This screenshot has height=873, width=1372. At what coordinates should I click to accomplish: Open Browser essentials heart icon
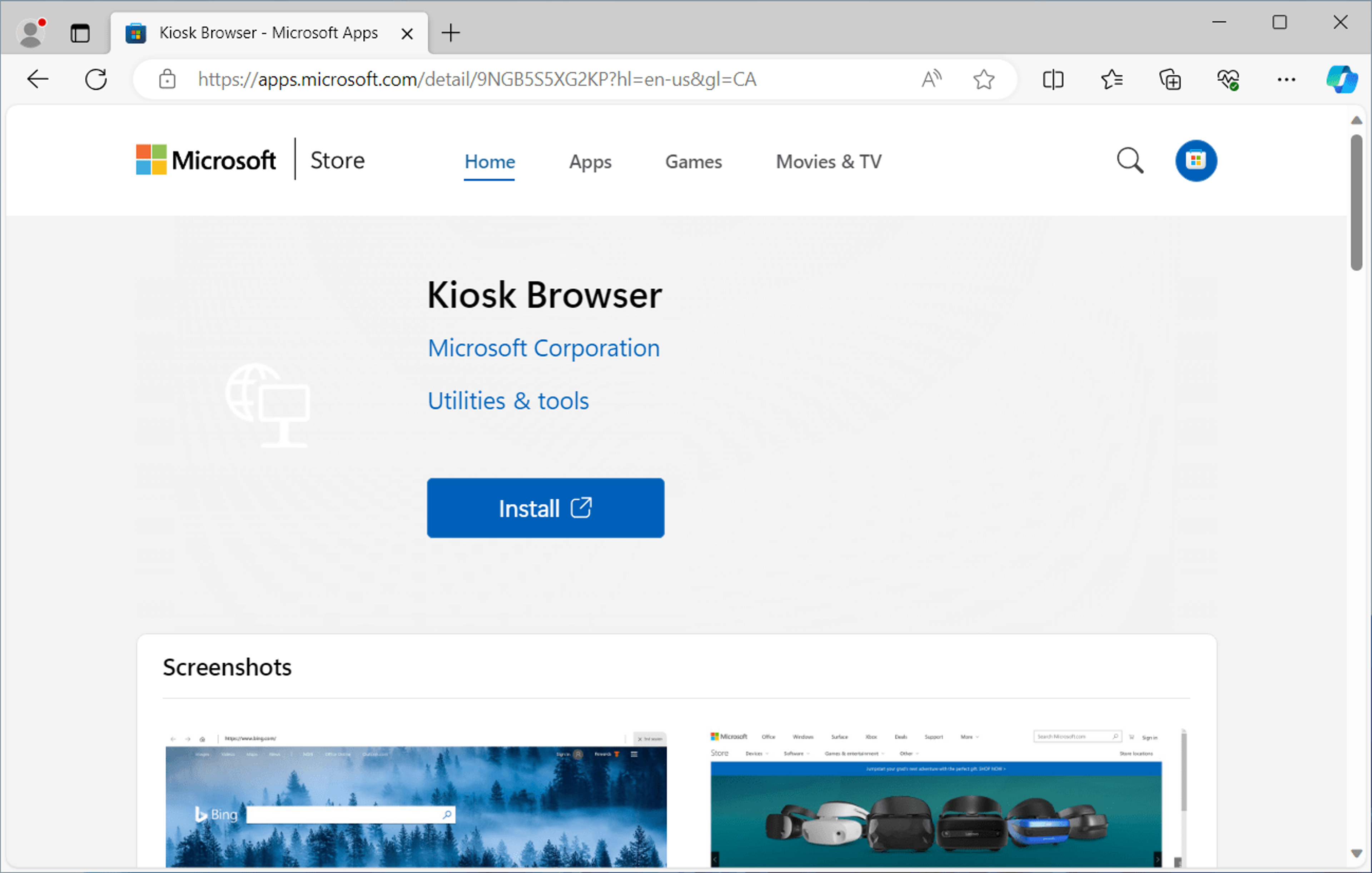click(x=1228, y=79)
